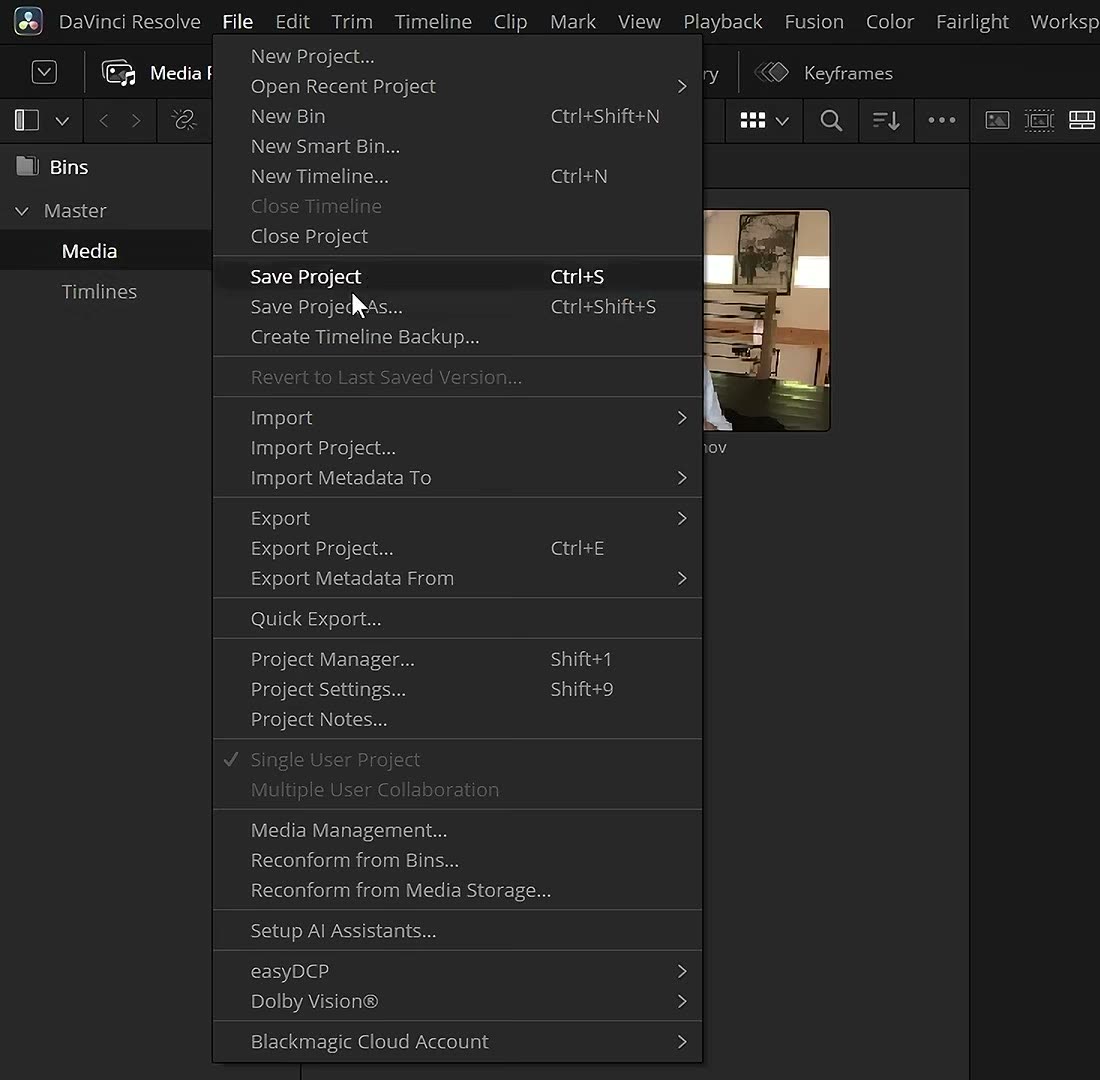Image resolution: width=1100 pixels, height=1080 pixels.
Task: Open the Timeline menu
Action: 433,22
